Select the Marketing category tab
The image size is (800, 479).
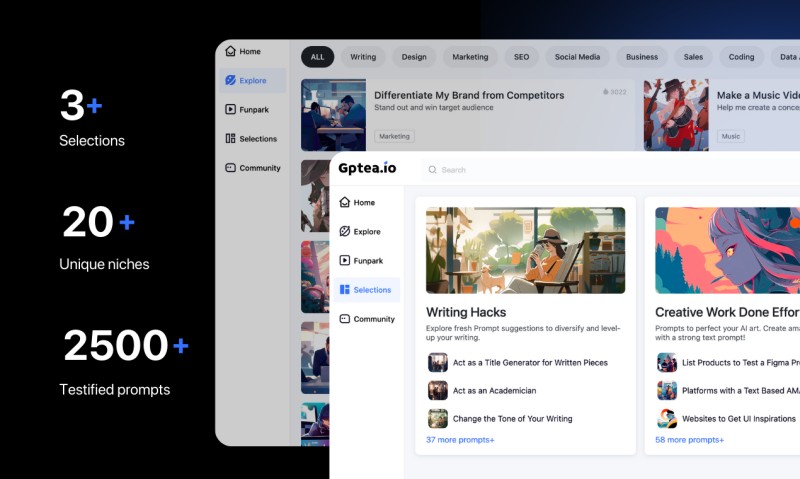click(x=470, y=57)
